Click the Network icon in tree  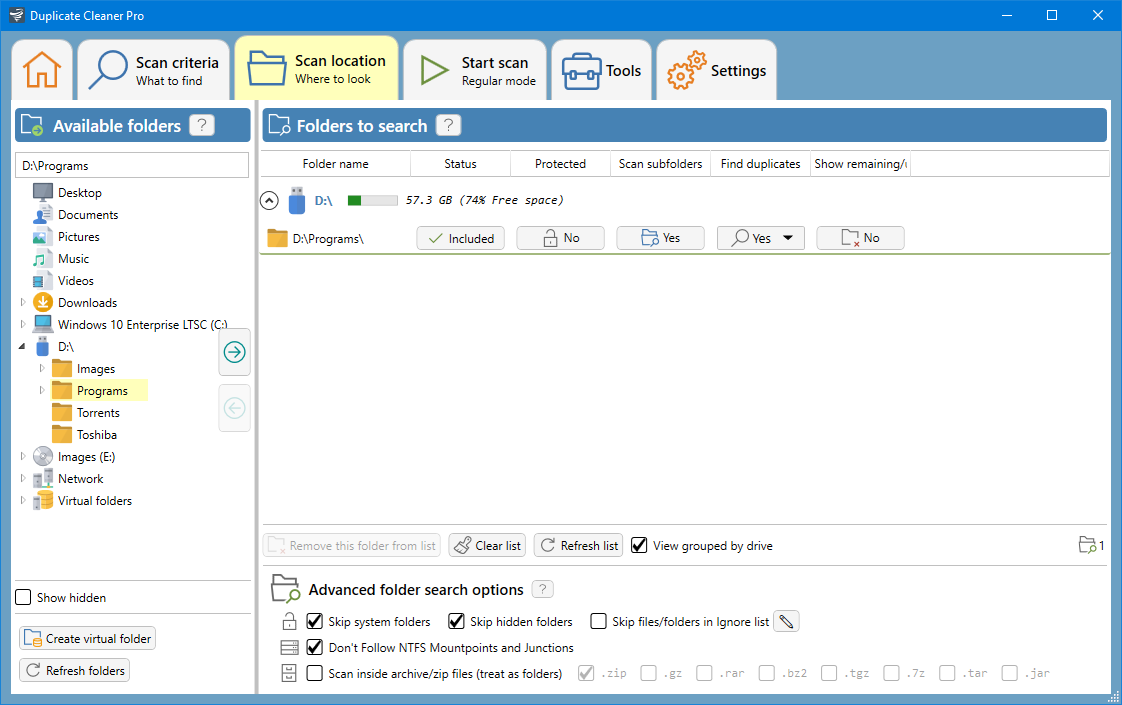pos(43,478)
